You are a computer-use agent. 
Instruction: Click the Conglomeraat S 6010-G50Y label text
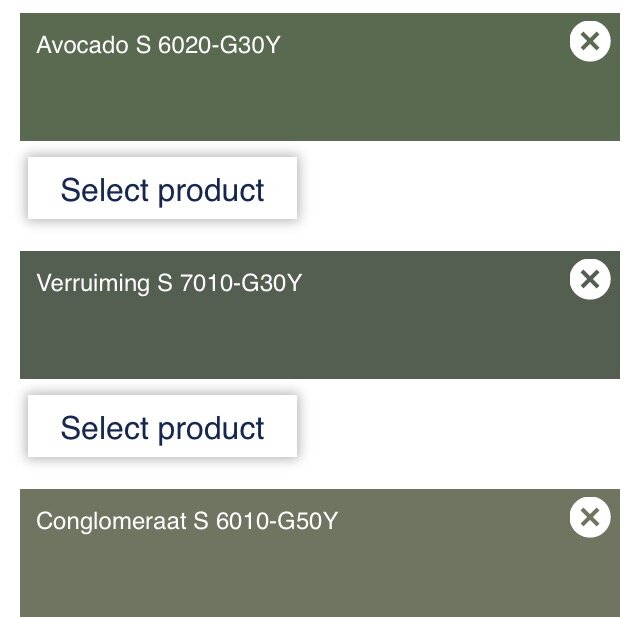click(187, 521)
